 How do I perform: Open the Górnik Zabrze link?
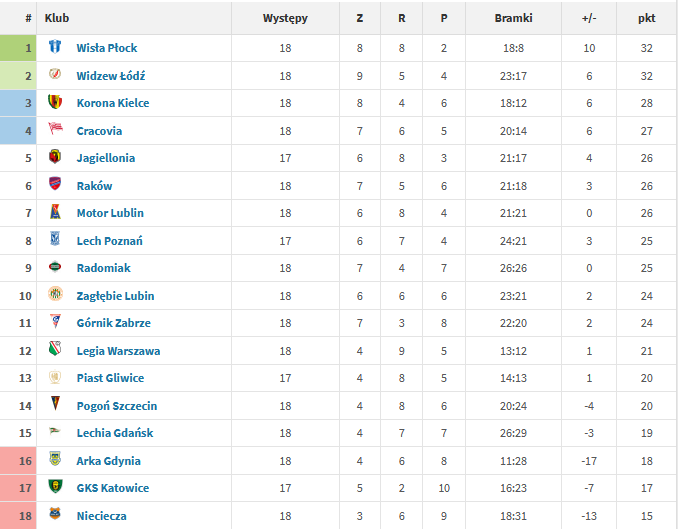click(113, 323)
